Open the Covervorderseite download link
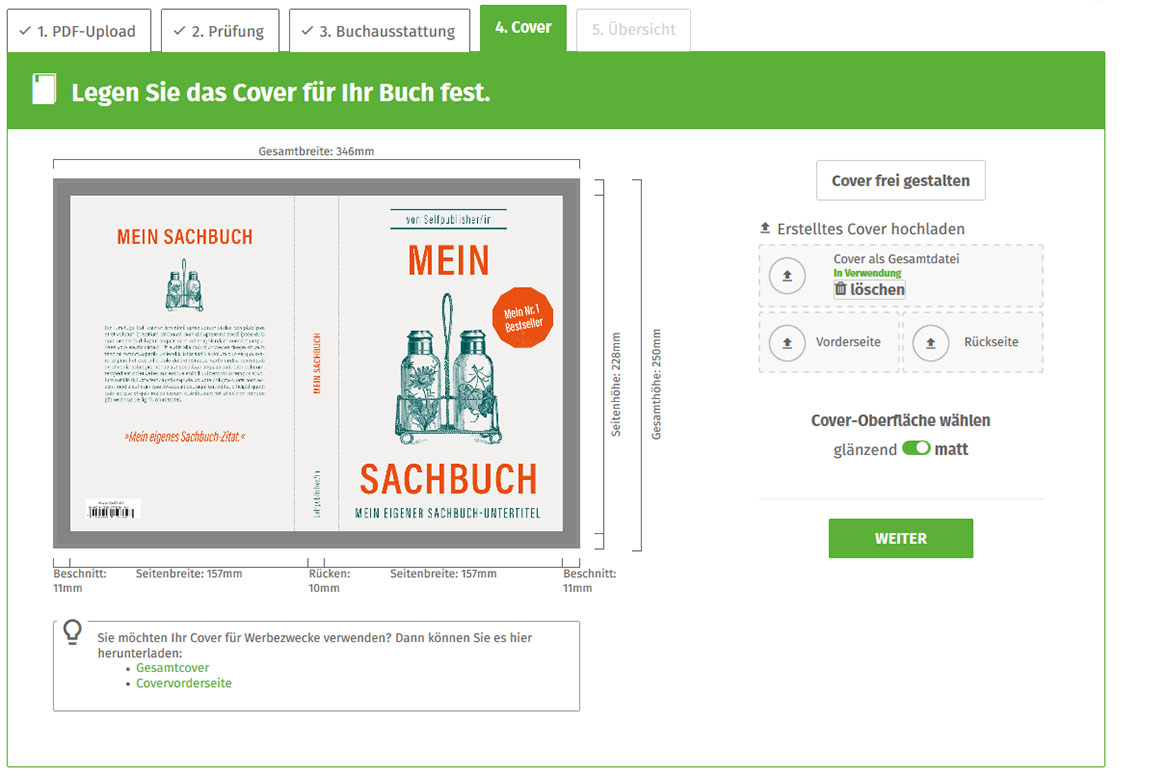Viewport: 1158px width, 777px height. [x=184, y=683]
